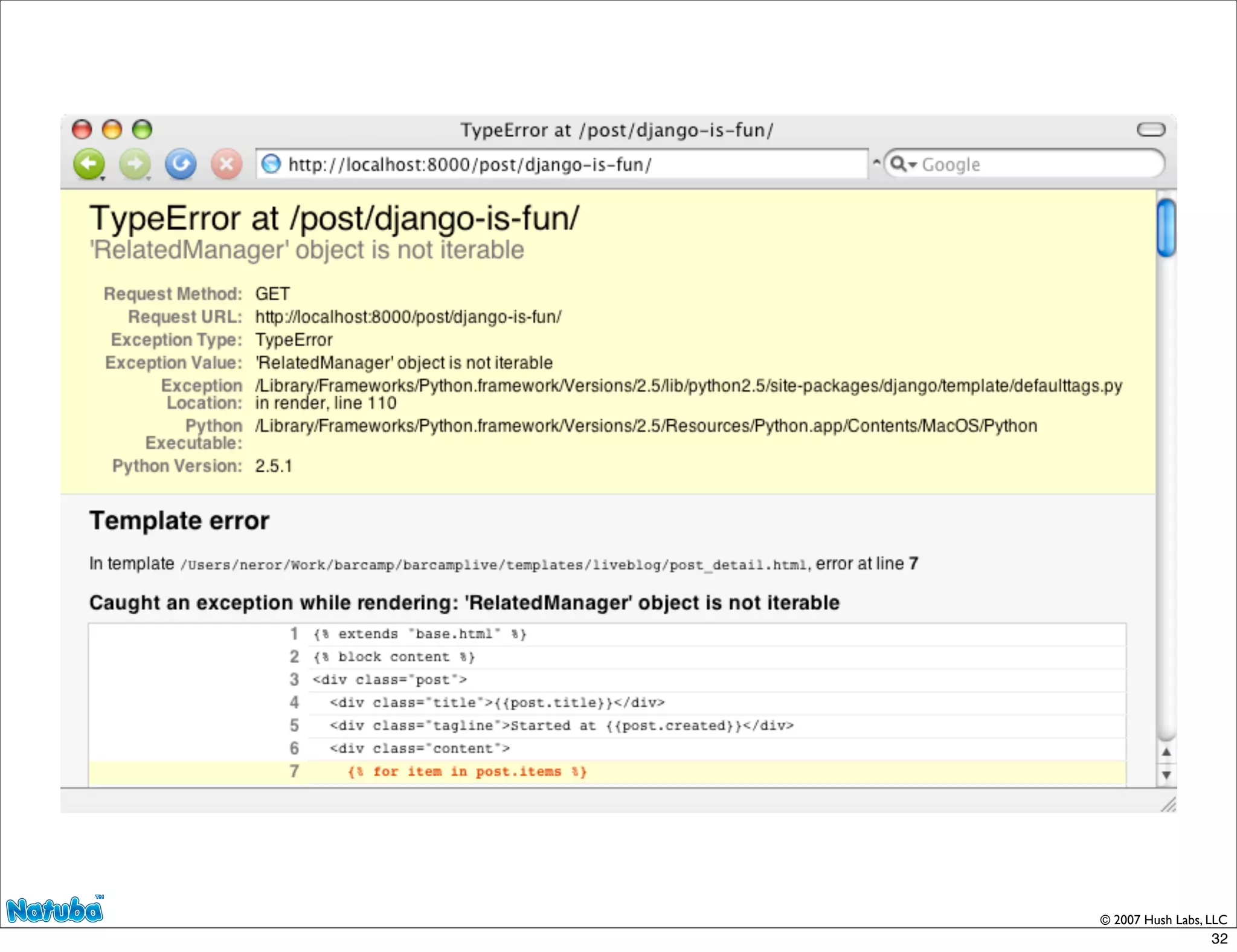Click the window title bar text
The image size is (1237, 952).
(x=617, y=130)
